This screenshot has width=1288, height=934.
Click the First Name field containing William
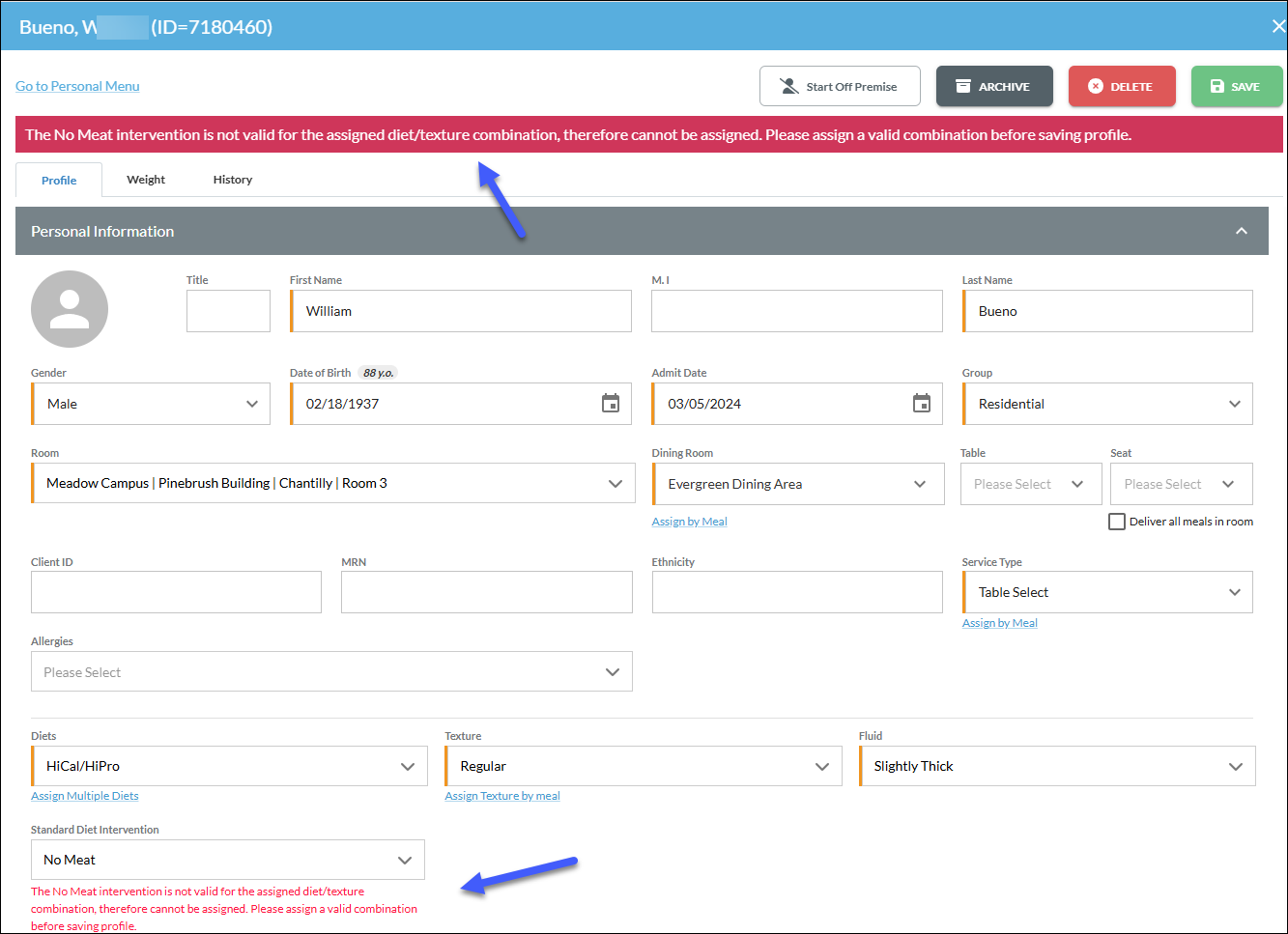(461, 311)
